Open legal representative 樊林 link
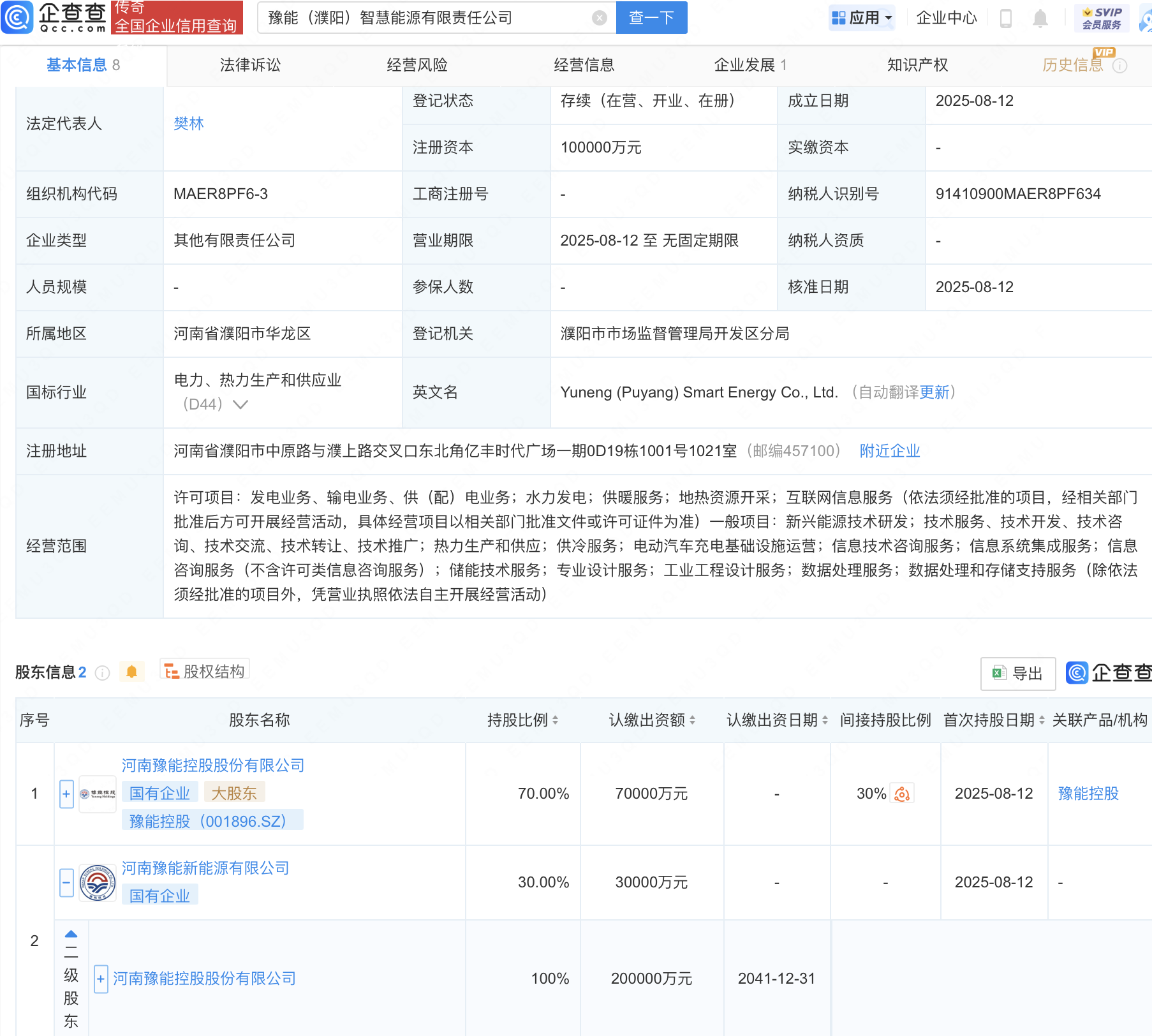 [189, 124]
